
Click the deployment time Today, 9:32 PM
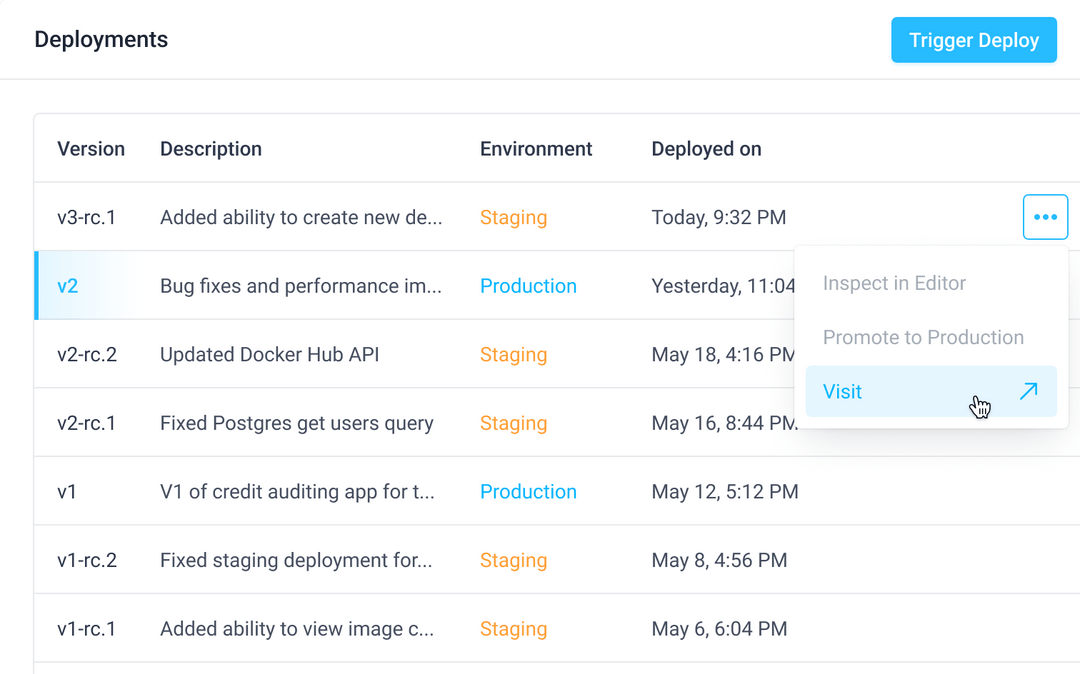coord(719,217)
